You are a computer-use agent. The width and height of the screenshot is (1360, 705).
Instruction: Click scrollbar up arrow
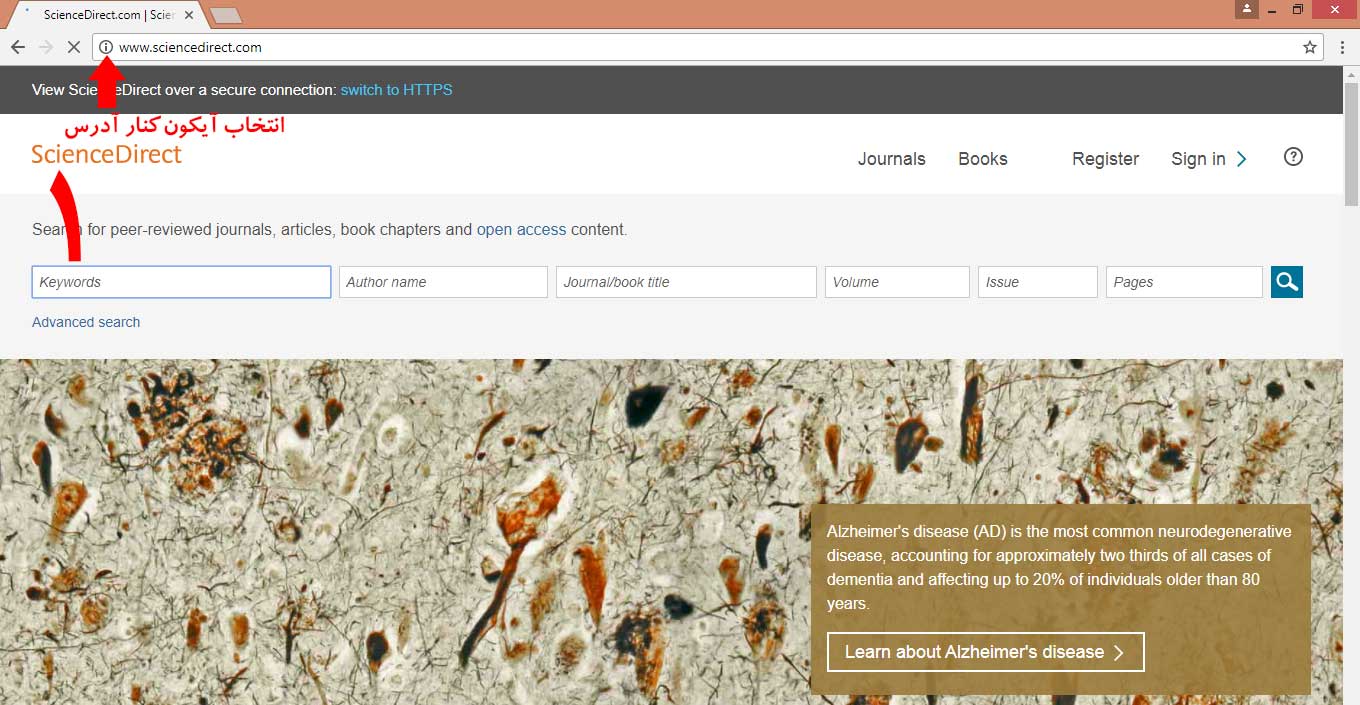[x=1351, y=73]
